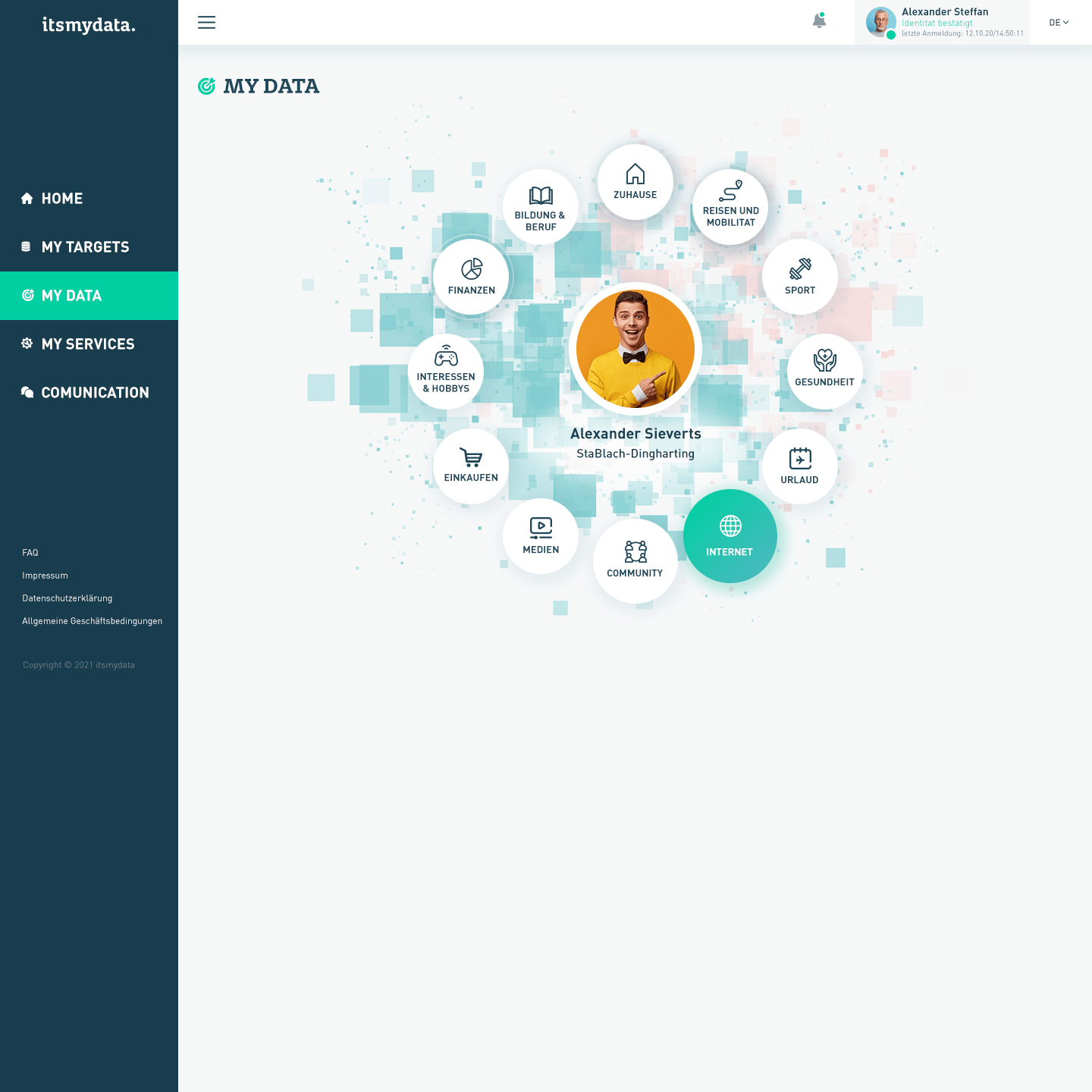Expand the DE language dropdown

coord(1059,23)
